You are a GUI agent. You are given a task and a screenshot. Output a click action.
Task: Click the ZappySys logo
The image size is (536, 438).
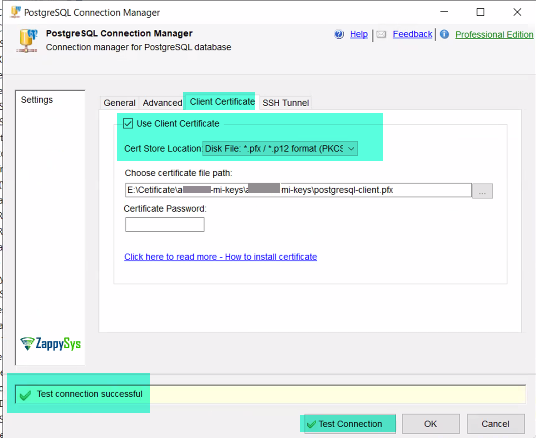[50, 344]
